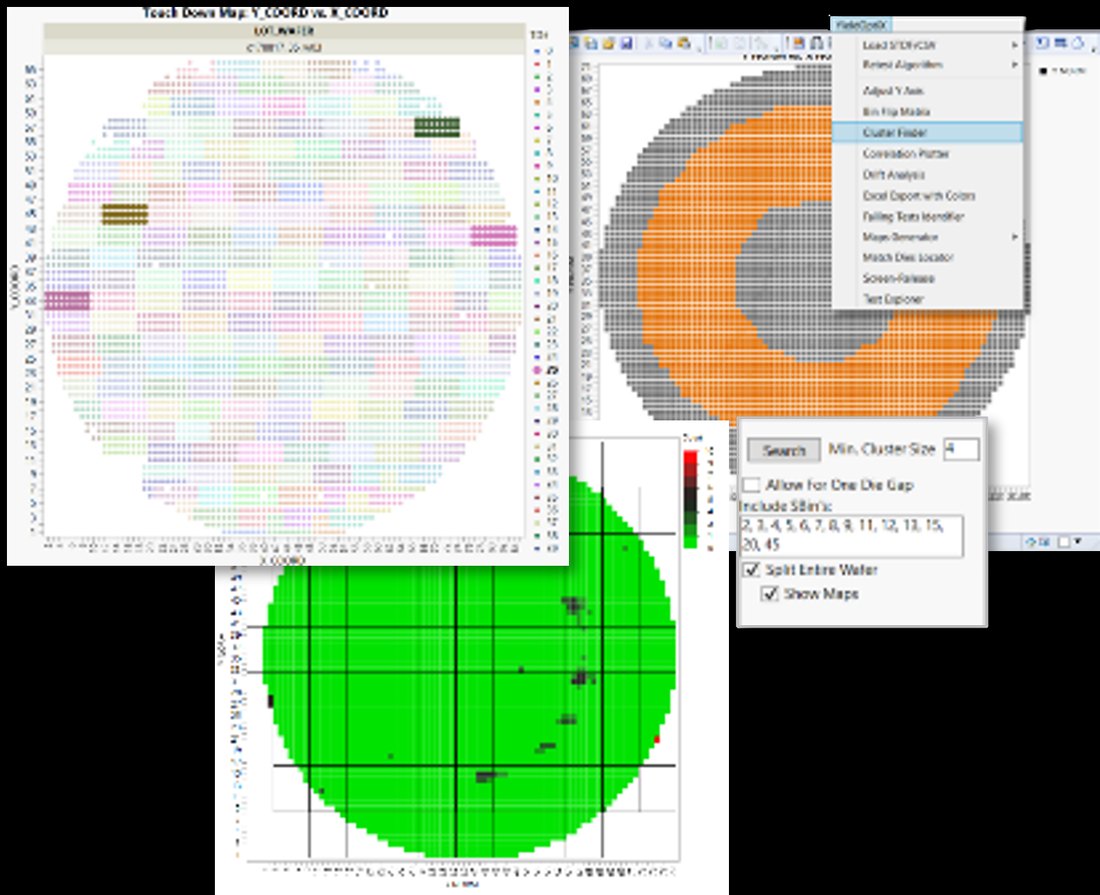Click the black legend marker in right panel
This screenshot has width=1100, height=895.
[1043, 71]
